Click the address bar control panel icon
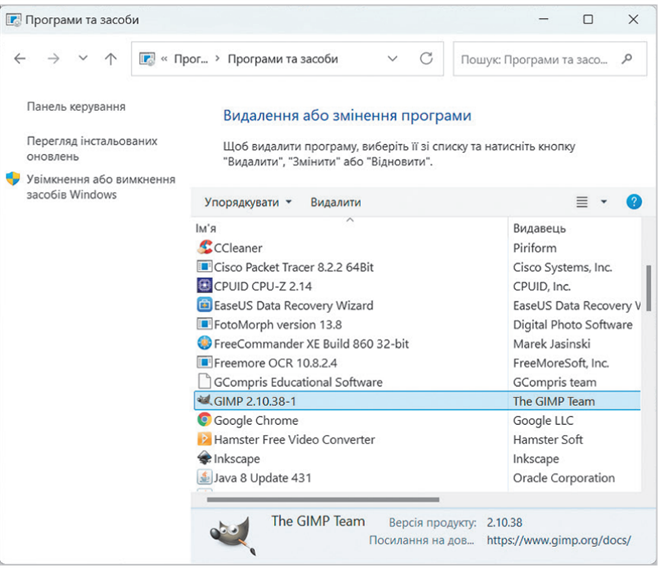Image resolution: width=658 pixels, height=568 pixels. point(147,59)
